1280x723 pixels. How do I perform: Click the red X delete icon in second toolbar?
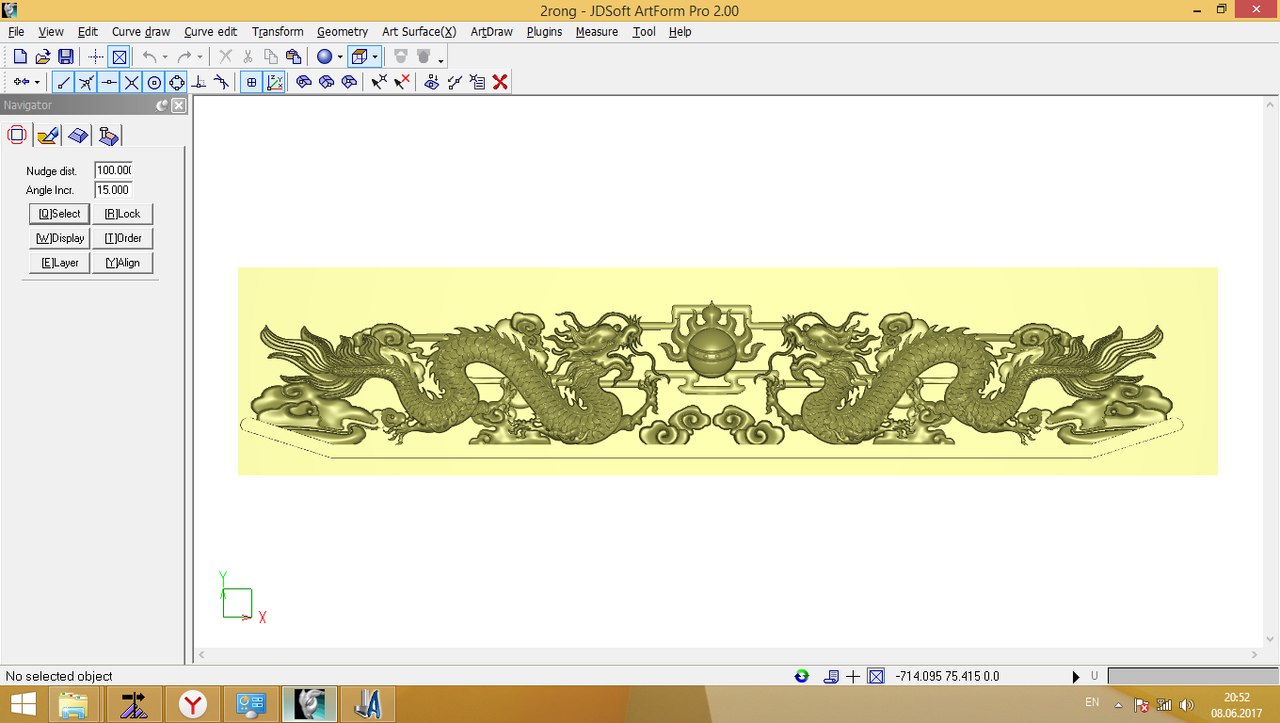point(500,82)
